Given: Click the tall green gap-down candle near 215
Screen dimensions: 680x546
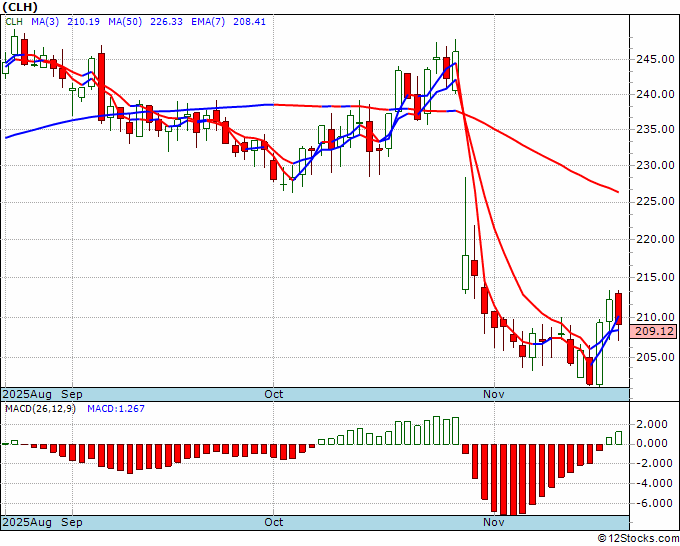Looking at the screenshot, I should [x=465, y=272].
